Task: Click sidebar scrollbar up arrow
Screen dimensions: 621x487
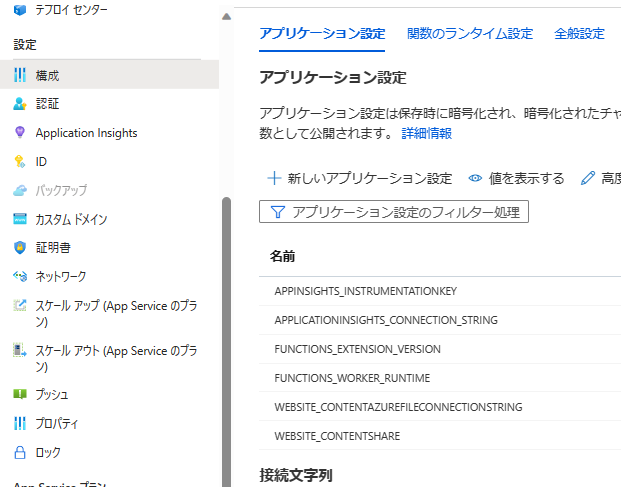Action: click(x=227, y=16)
